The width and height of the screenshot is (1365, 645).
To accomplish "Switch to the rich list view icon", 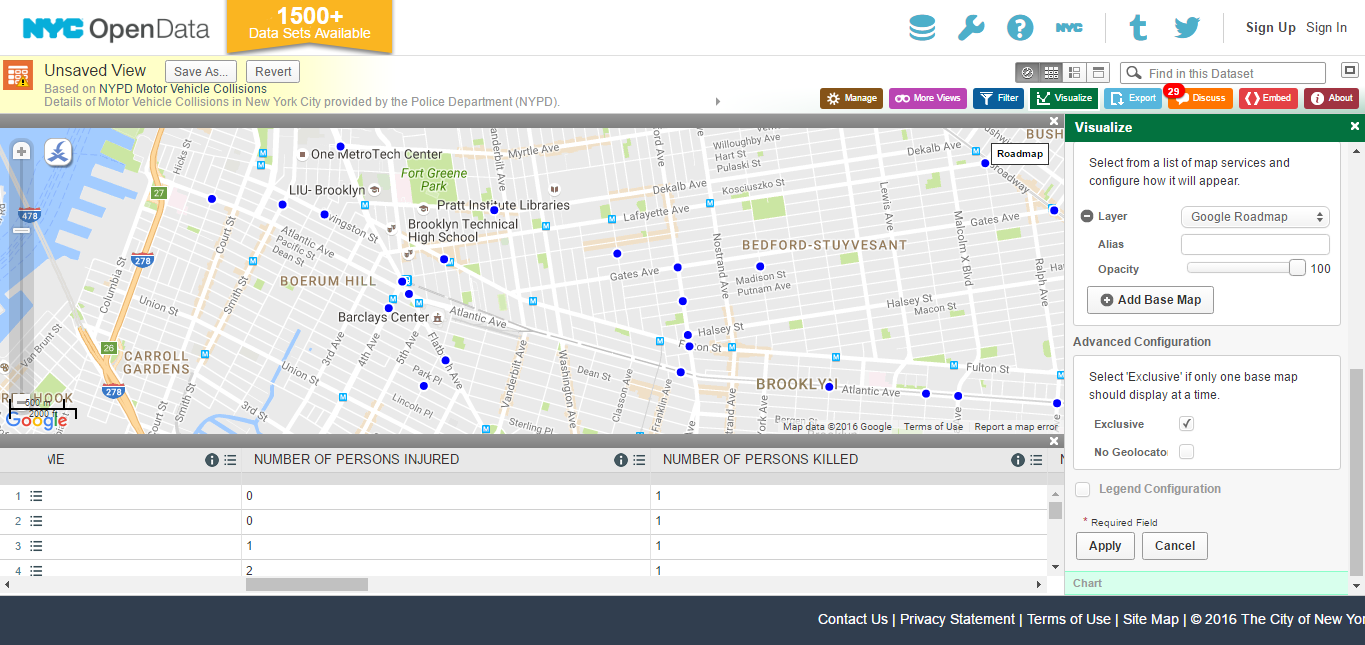I will [1075, 73].
